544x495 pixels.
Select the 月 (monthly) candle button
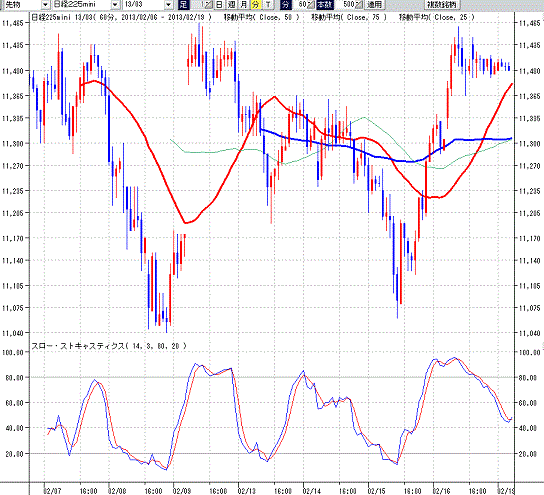pos(244,5)
